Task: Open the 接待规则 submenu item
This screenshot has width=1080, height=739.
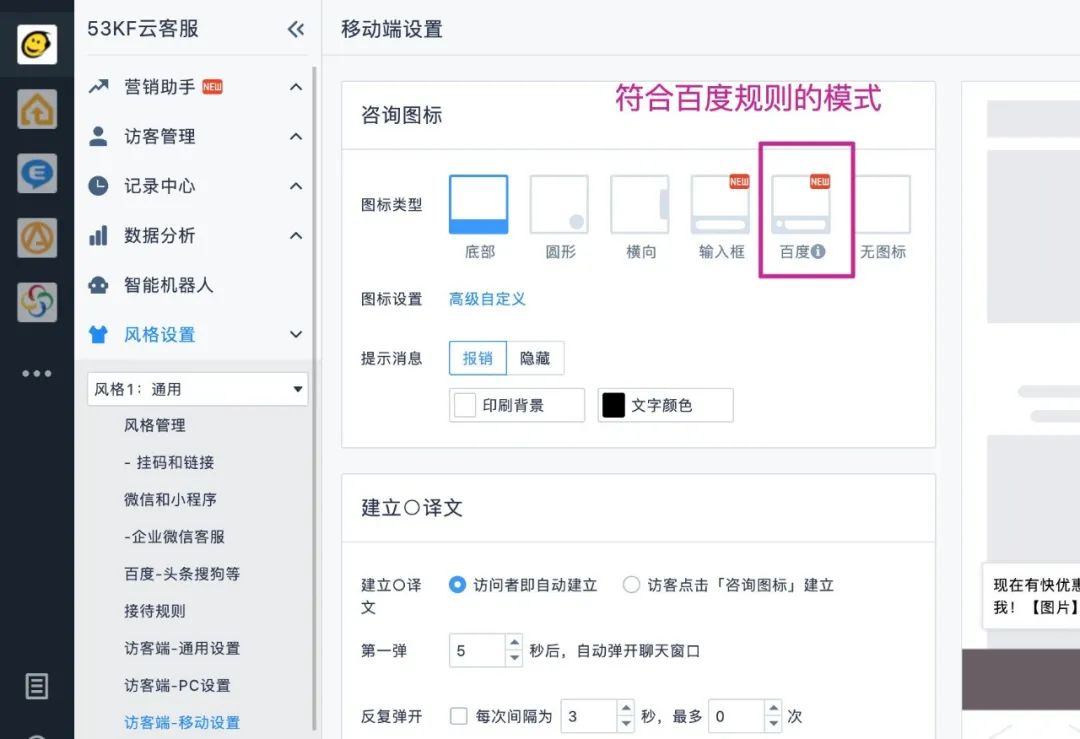Action: (x=155, y=612)
